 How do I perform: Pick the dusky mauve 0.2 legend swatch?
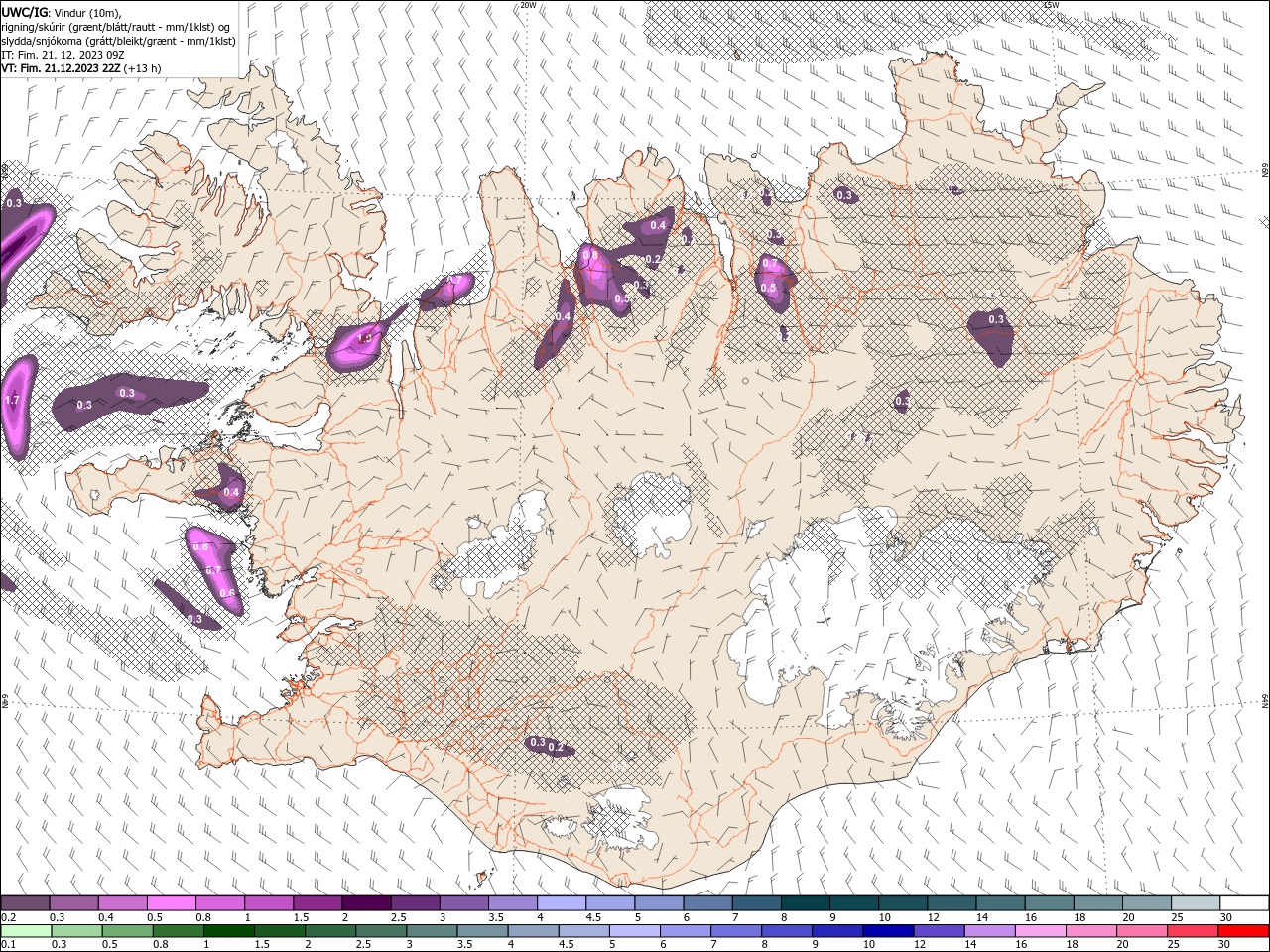25,903
